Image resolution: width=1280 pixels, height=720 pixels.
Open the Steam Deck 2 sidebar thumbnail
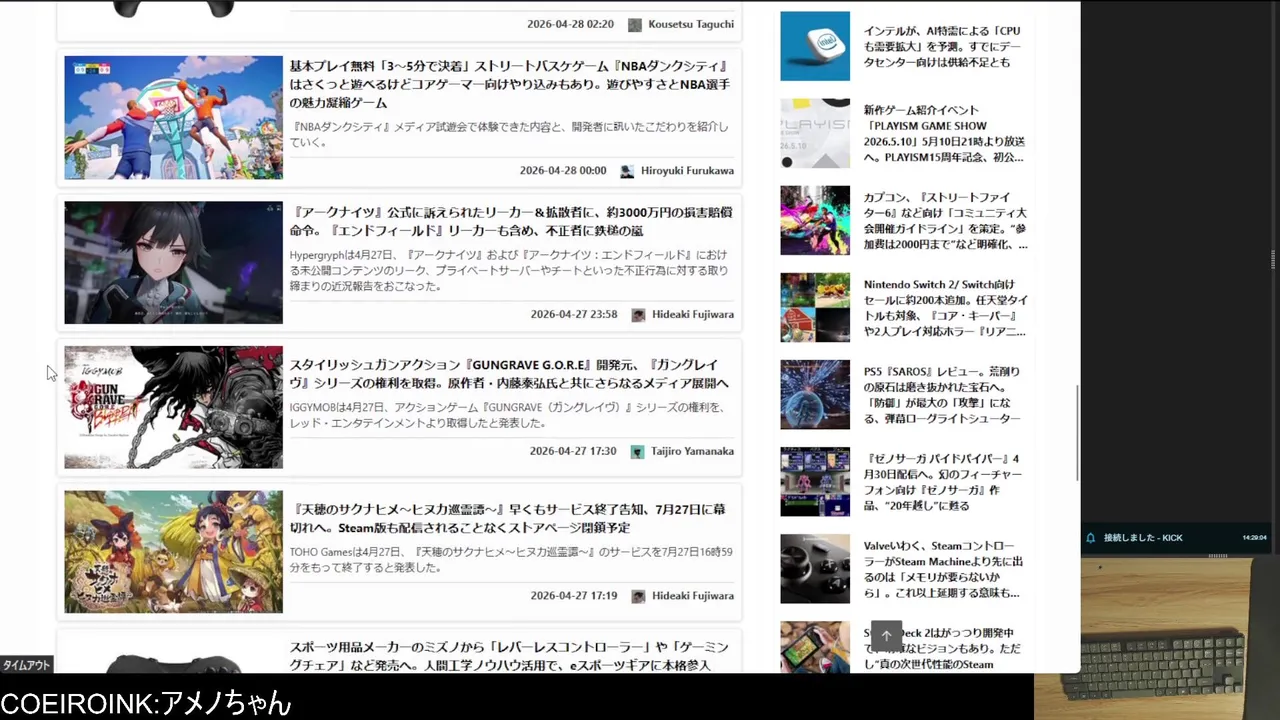pyautogui.click(x=815, y=647)
